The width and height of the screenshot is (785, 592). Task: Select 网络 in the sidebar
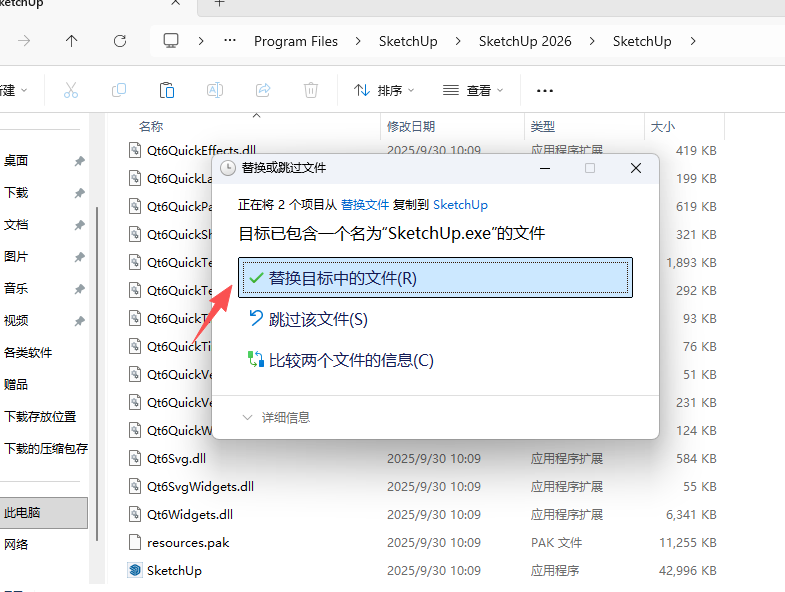[16, 545]
